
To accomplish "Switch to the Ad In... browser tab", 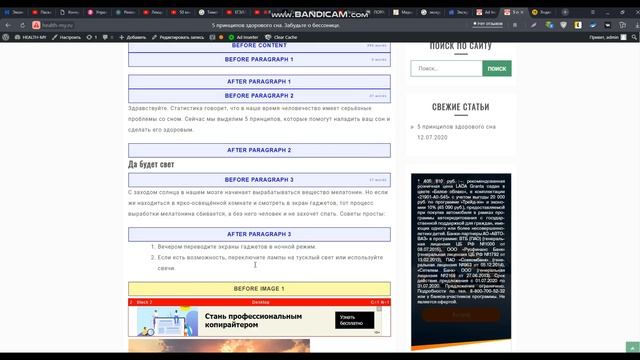I will (486, 12).
